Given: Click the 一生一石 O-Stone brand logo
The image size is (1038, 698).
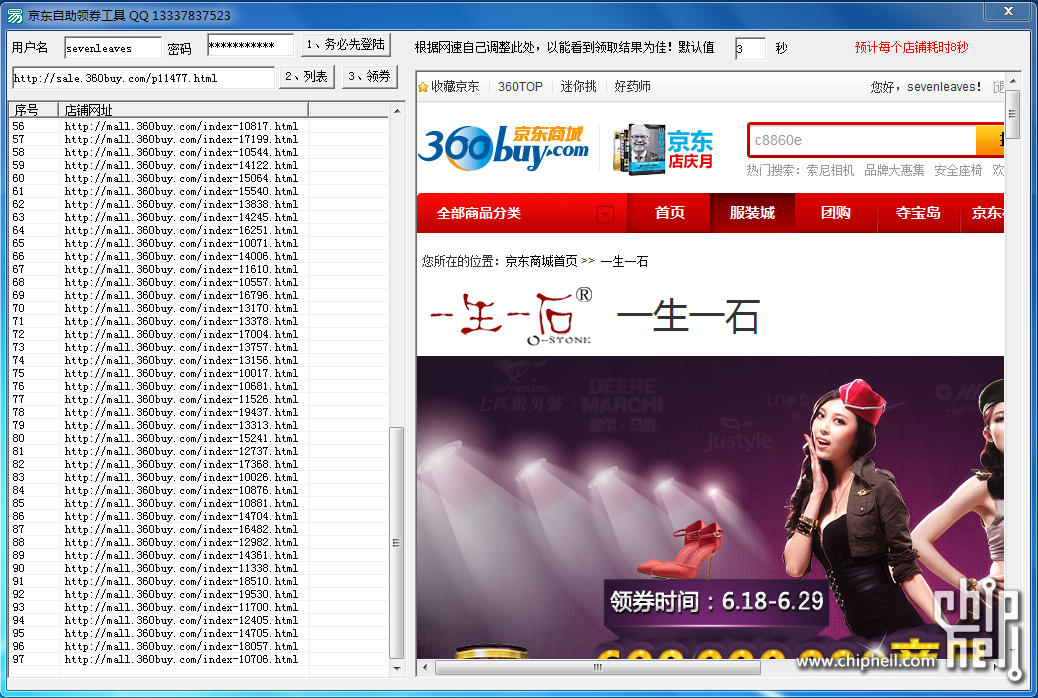Looking at the screenshot, I should pyautogui.click(x=512, y=316).
